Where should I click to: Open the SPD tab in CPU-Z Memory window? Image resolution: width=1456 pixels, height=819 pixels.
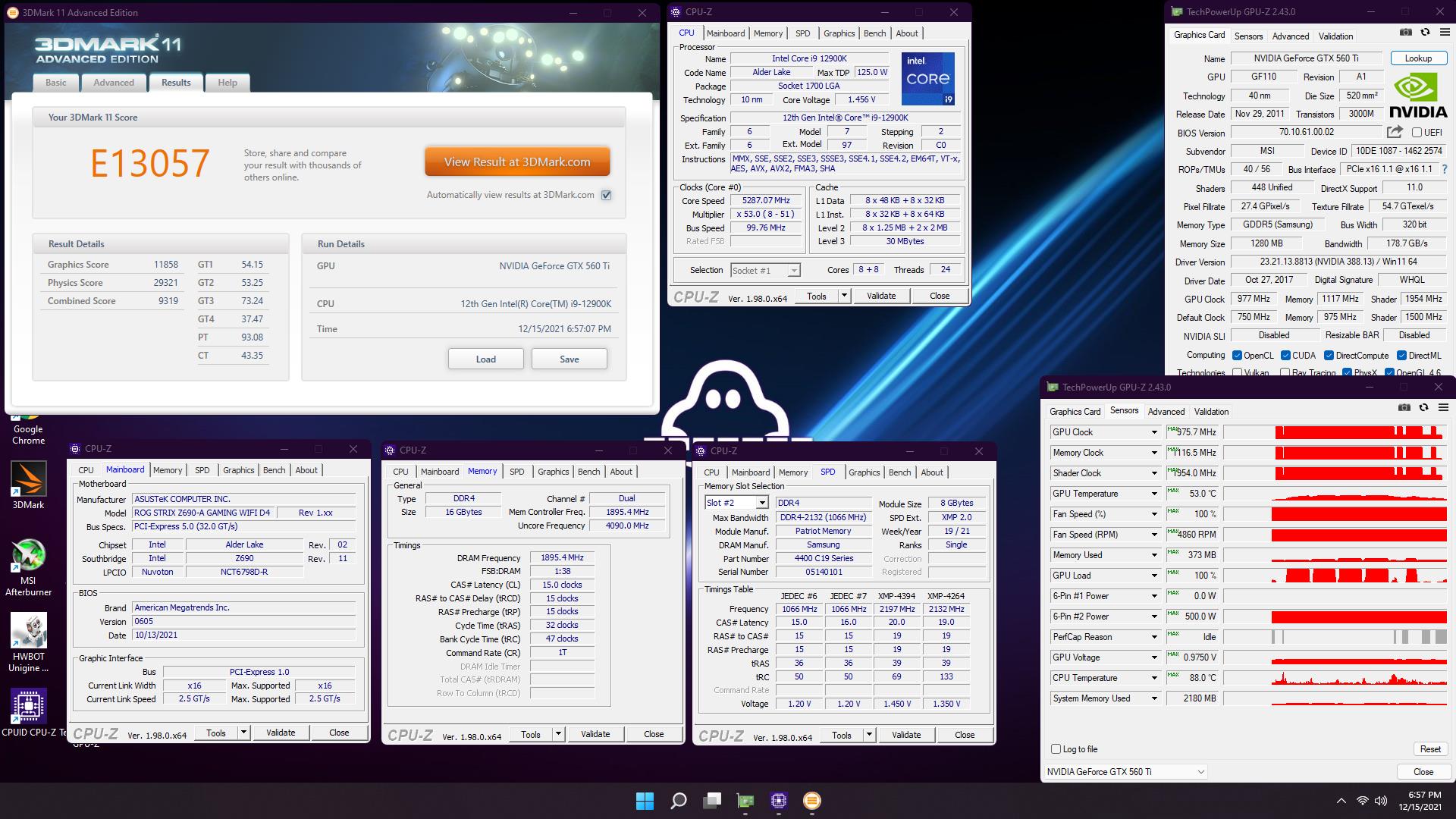516,472
